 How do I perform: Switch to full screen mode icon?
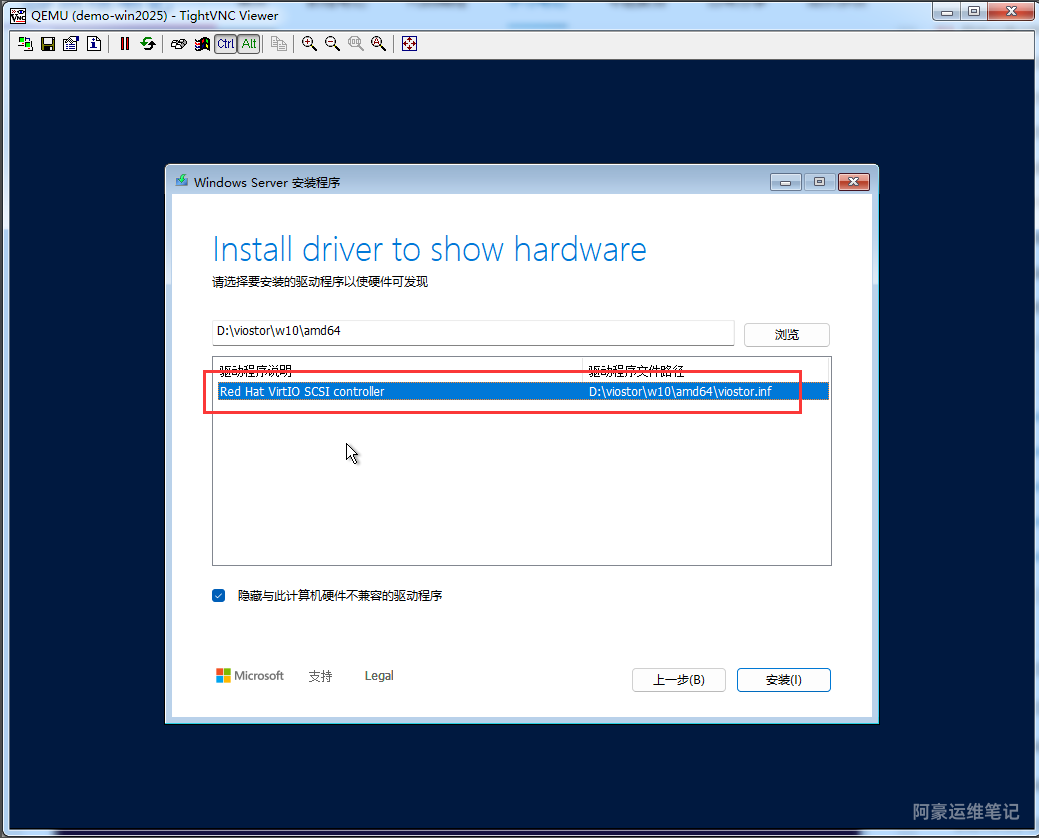pos(410,44)
